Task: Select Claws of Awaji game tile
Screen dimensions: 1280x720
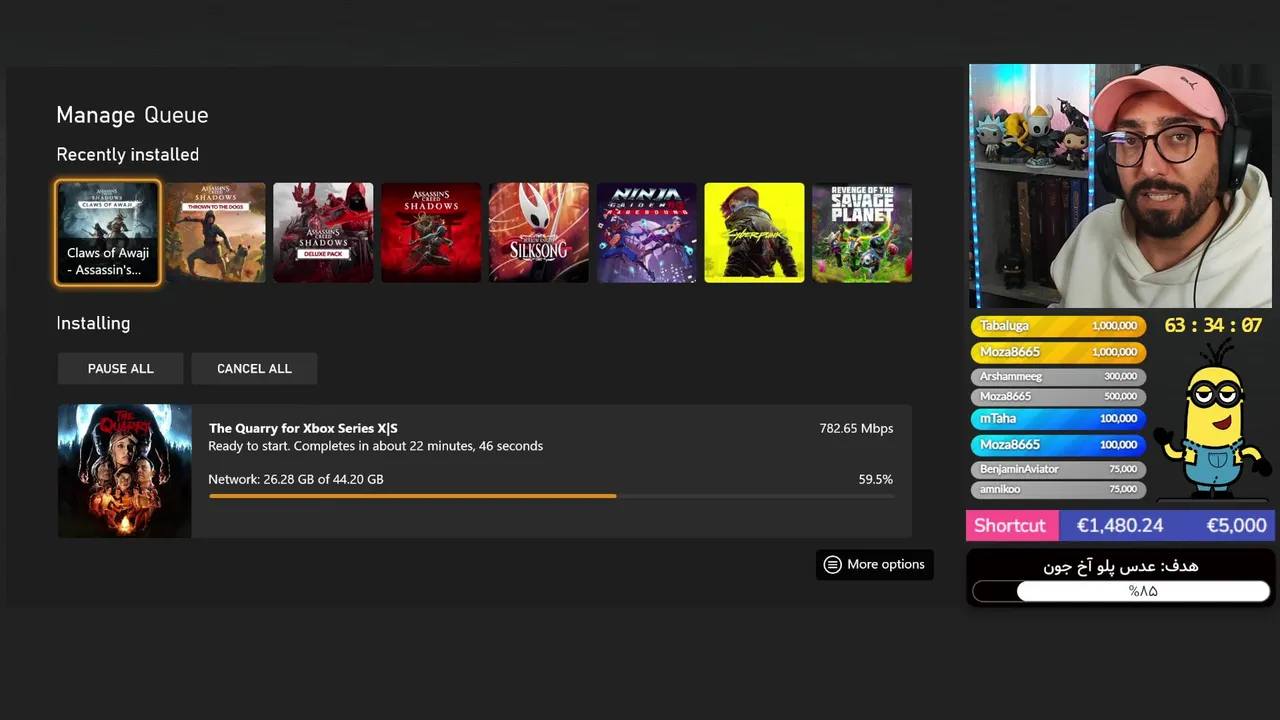Action: click(108, 233)
